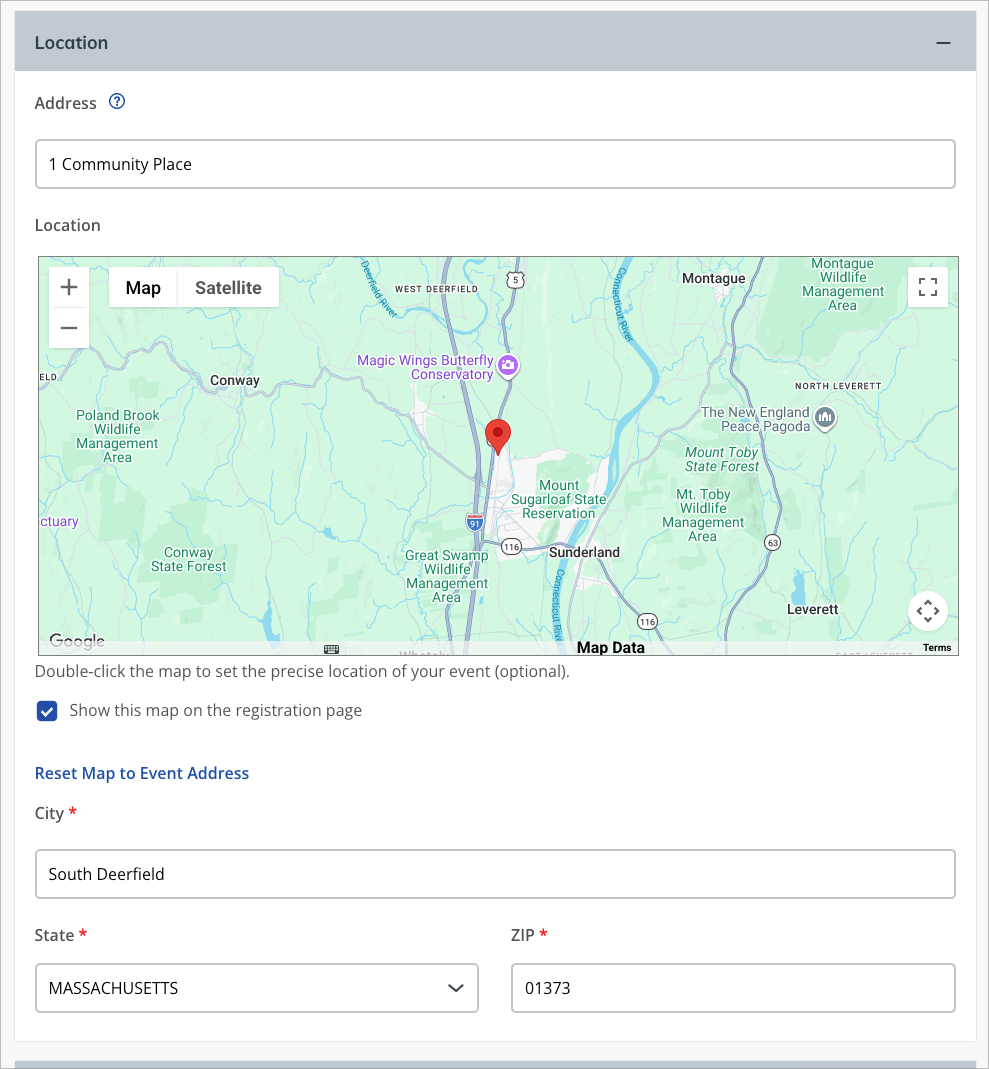Click the North Leverett label
Viewport: 989px width, 1069px height.
pos(838,386)
